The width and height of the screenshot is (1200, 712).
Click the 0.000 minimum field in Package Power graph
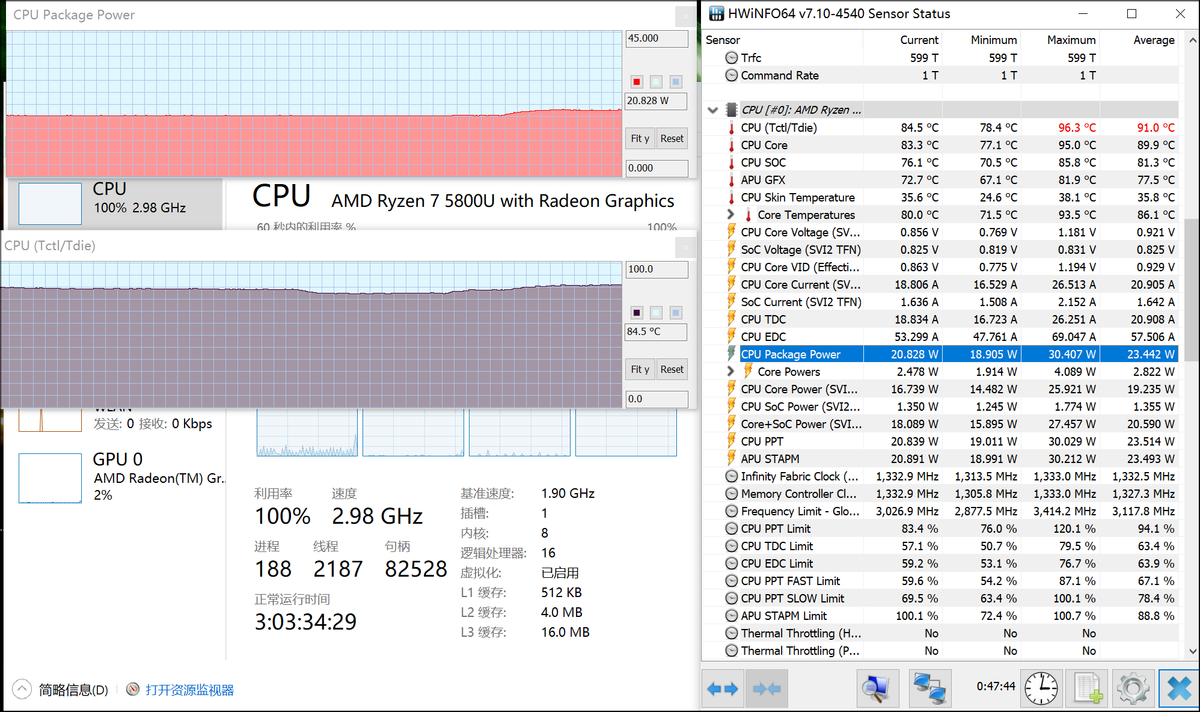656,168
